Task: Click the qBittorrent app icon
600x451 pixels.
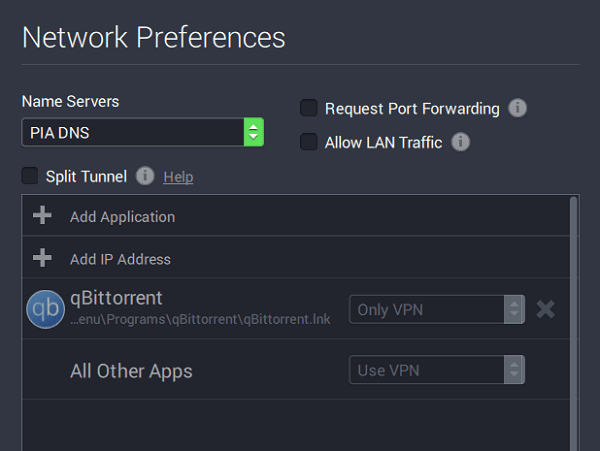Action: pyautogui.click(x=46, y=309)
